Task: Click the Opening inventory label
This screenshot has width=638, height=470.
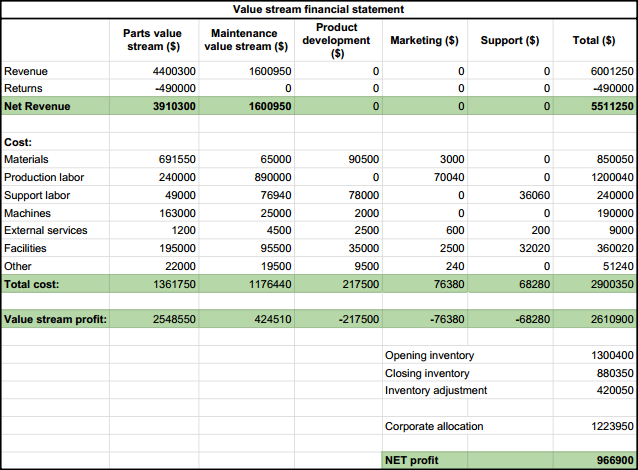Action: point(429,355)
